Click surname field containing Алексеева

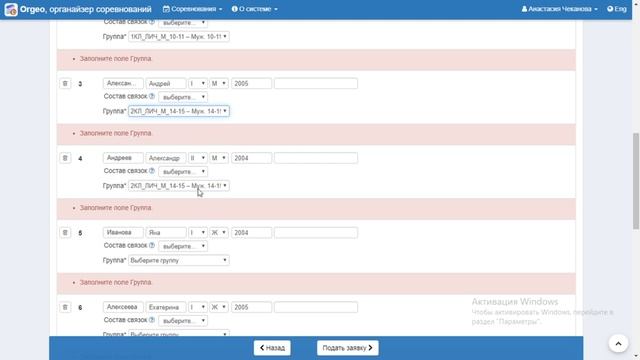[x=123, y=307]
